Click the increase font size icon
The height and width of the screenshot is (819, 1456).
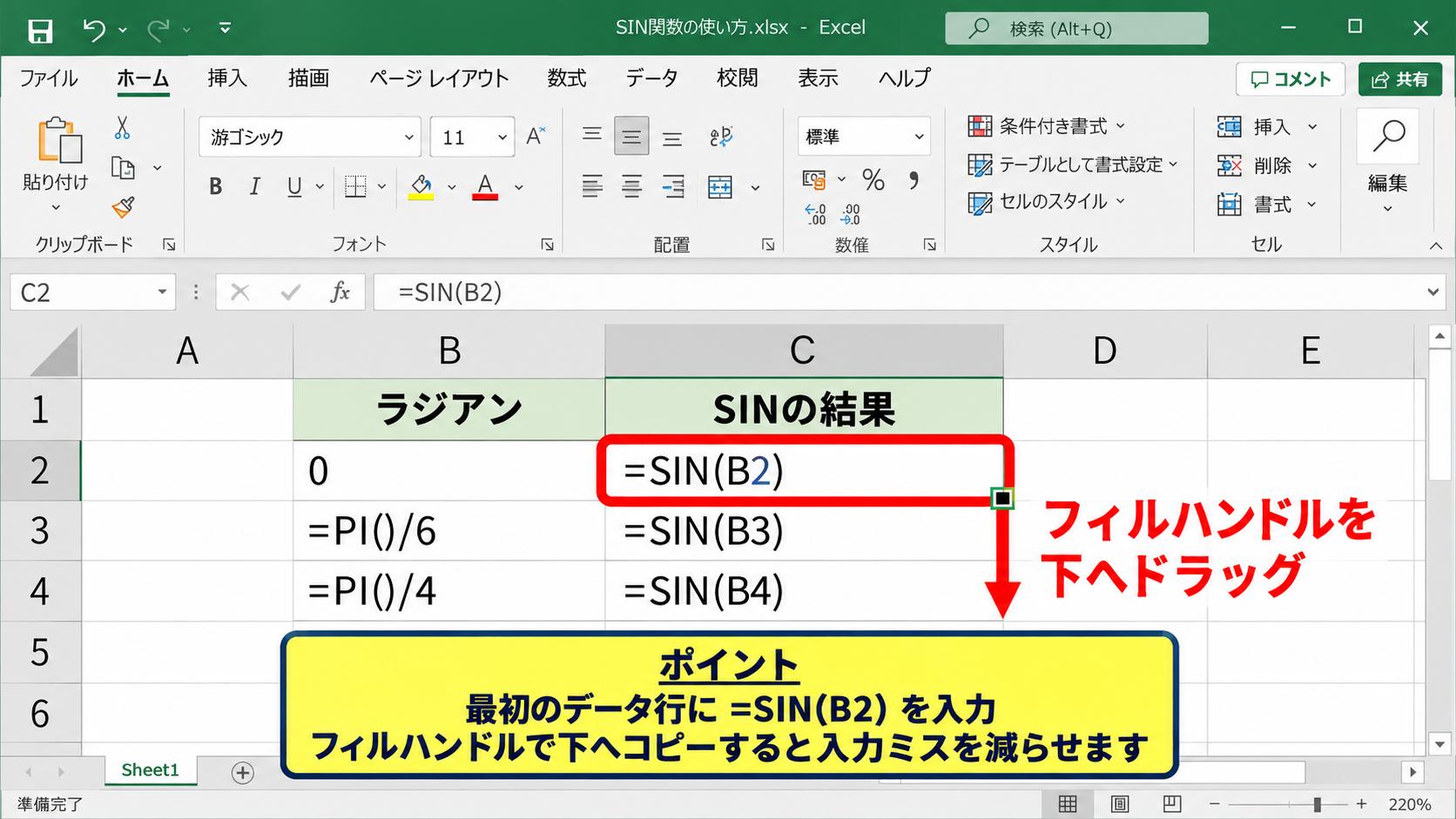click(x=536, y=136)
